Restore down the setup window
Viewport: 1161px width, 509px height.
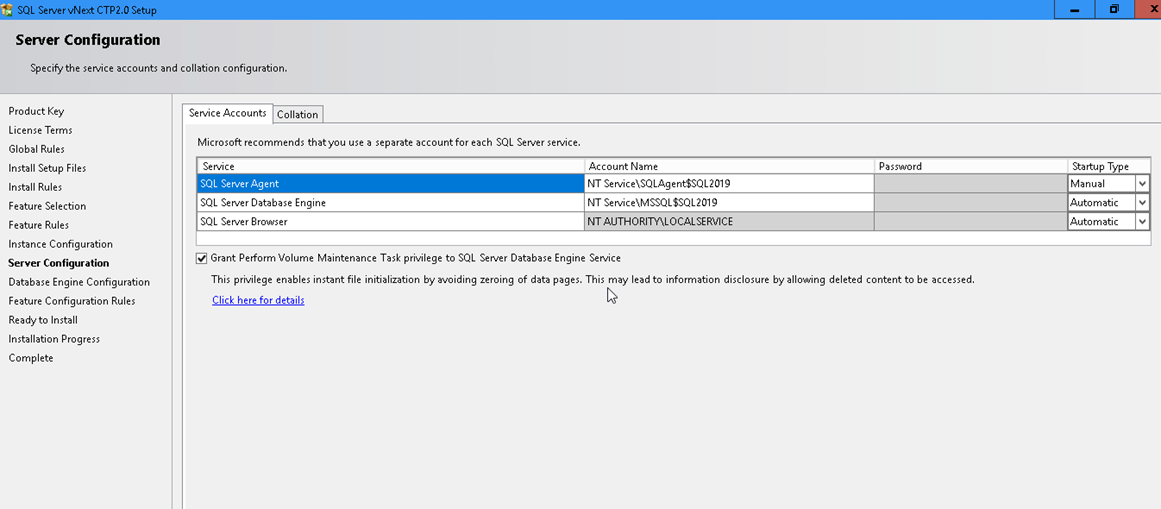pos(1114,10)
